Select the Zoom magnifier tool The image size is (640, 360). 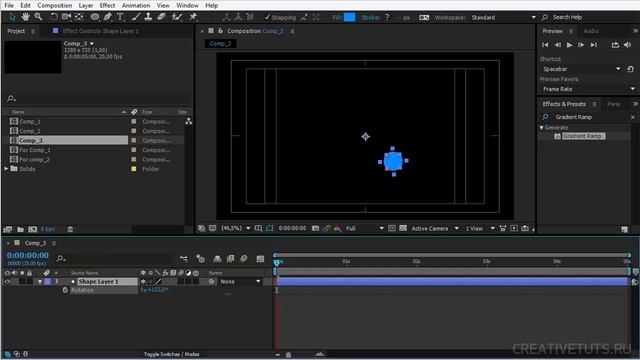(x=38, y=17)
